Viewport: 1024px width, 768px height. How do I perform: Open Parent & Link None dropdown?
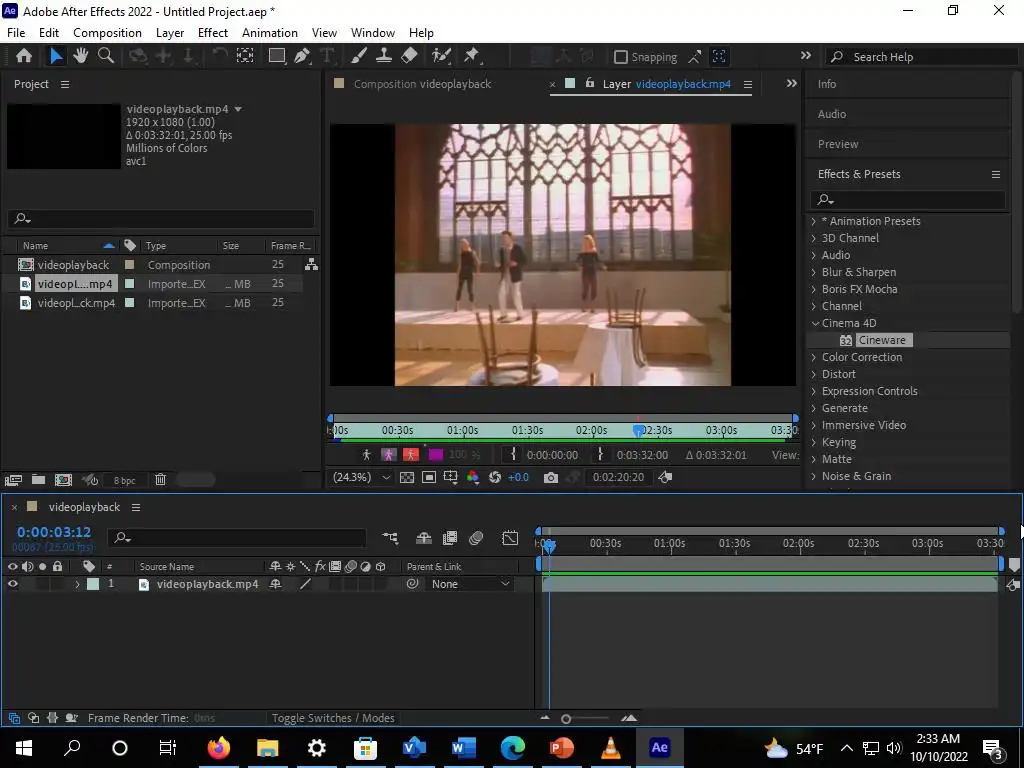(470, 584)
